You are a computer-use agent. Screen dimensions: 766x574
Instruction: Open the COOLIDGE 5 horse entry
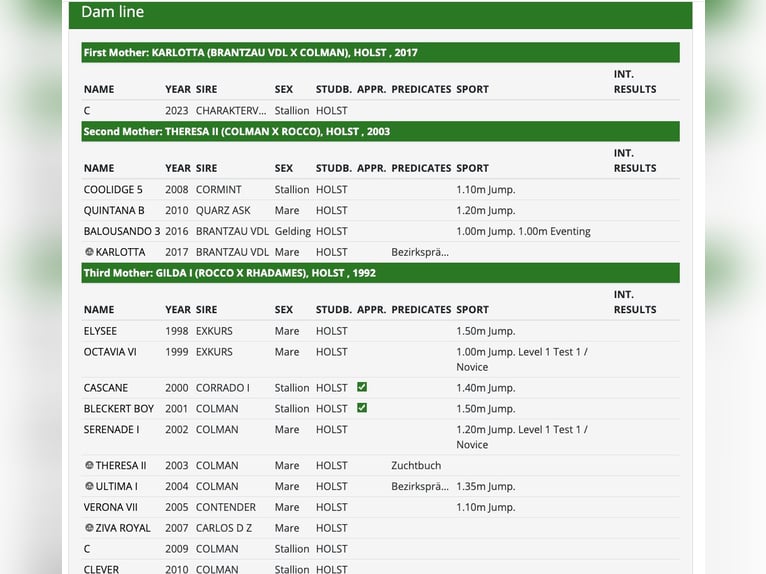point(113,189)
